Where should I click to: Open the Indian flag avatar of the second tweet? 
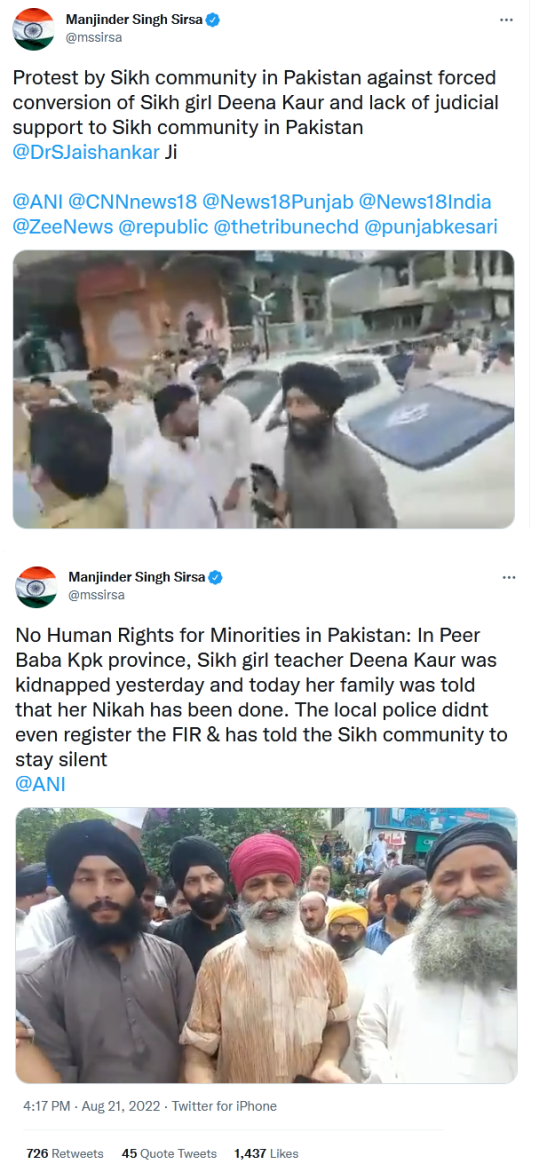[x=37, y=587]
